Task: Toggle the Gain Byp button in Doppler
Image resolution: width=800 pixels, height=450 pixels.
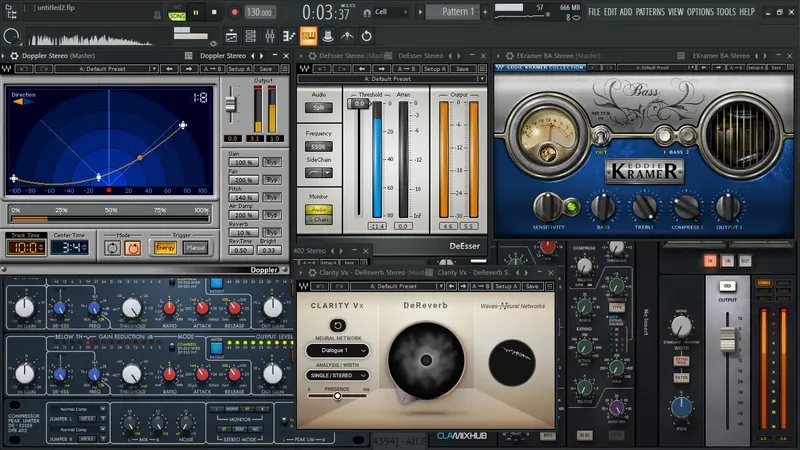Action: click(271, 160)
